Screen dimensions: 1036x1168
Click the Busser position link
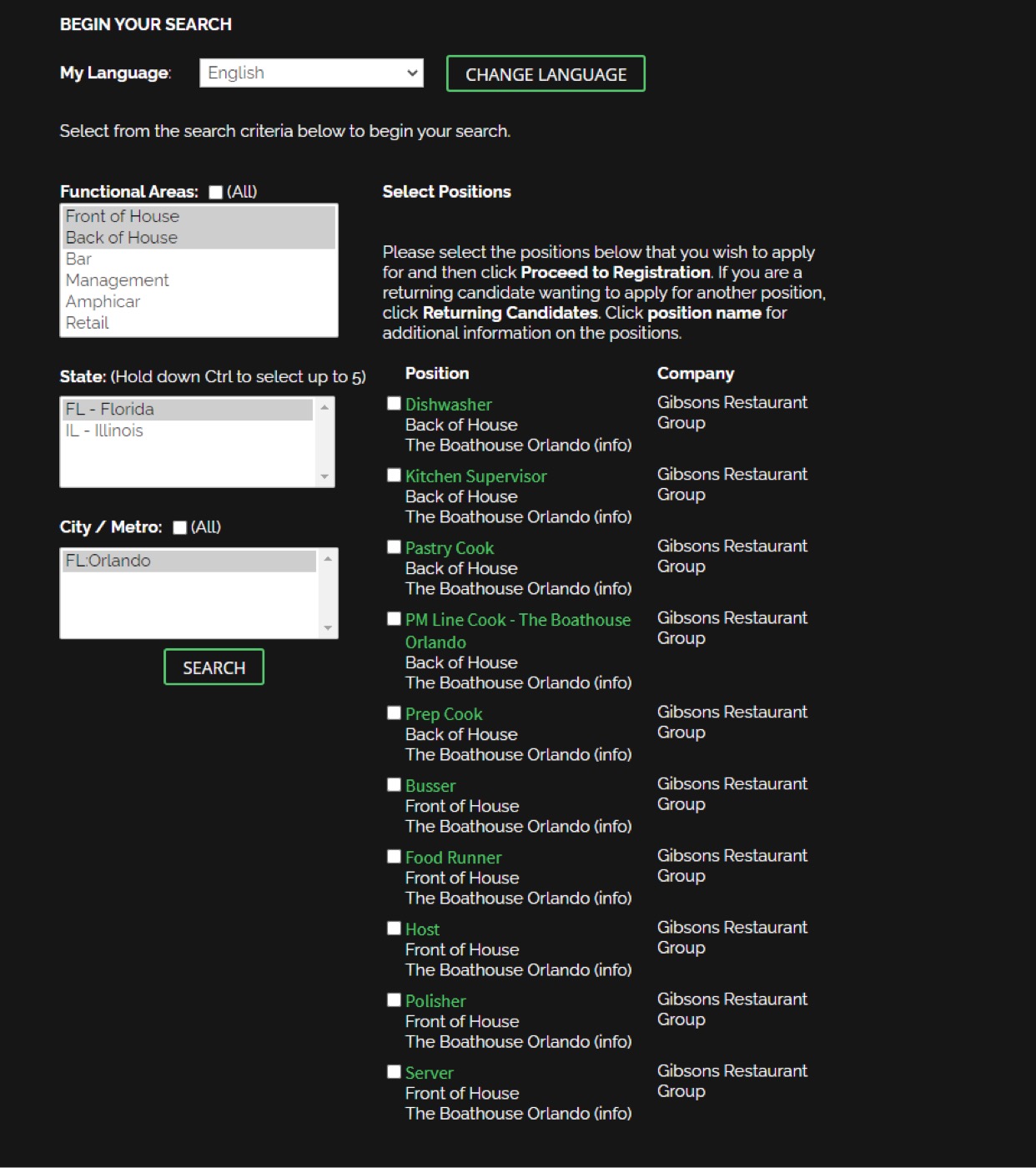pos(430,786)
